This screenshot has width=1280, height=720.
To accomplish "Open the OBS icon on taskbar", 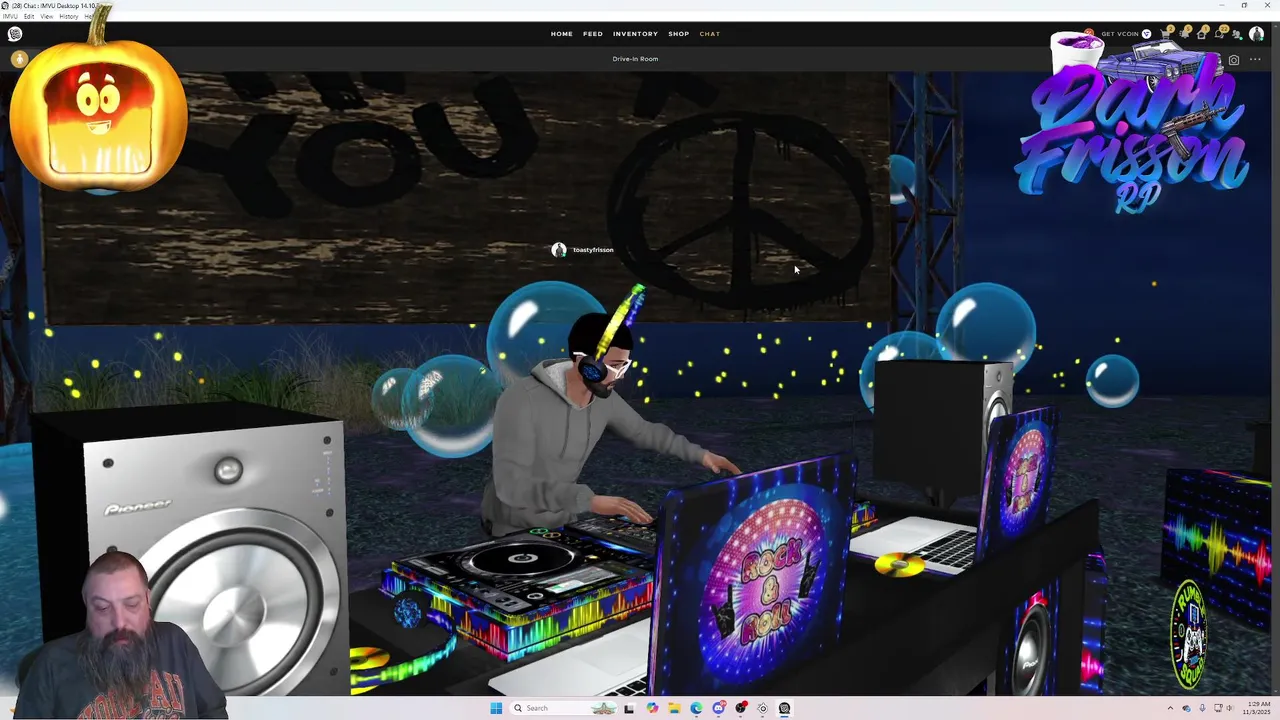I will [740, 708].
